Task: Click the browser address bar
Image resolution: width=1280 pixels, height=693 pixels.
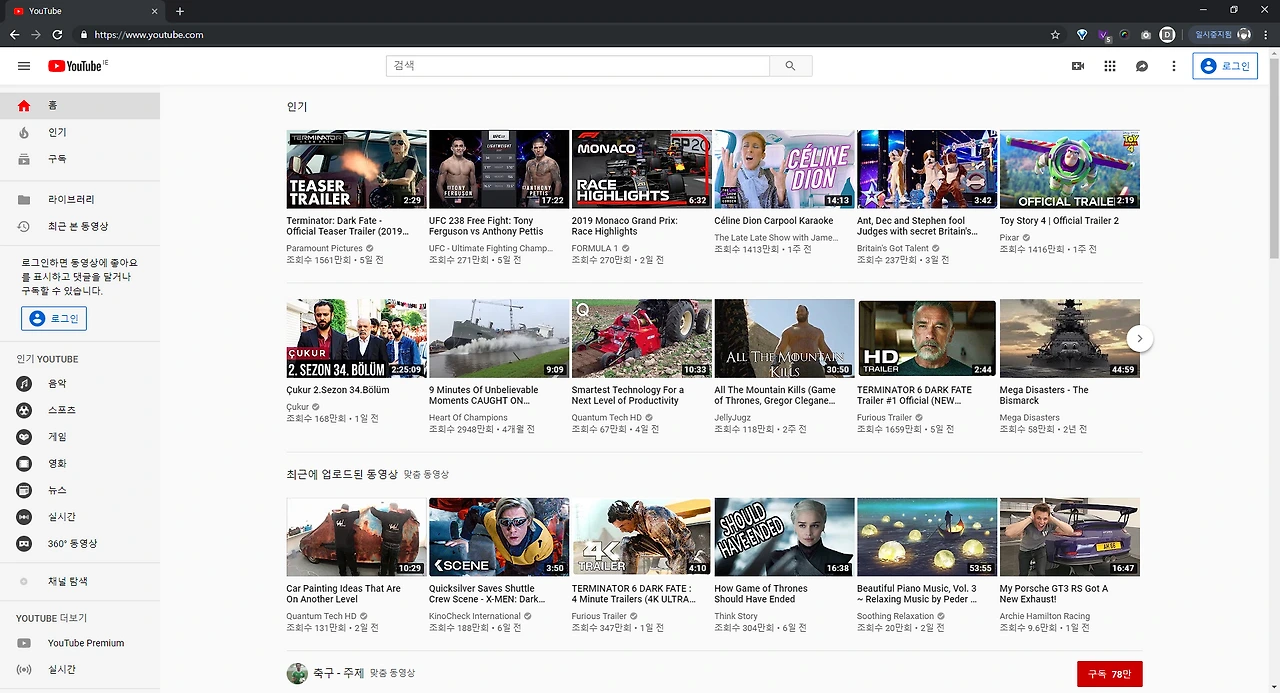Action: tap(560, 34)
